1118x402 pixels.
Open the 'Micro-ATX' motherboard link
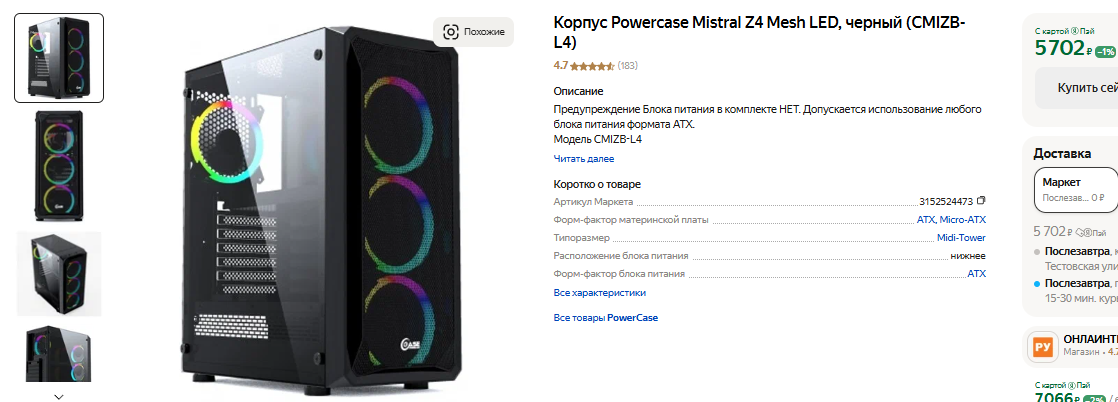coord(963,220)
